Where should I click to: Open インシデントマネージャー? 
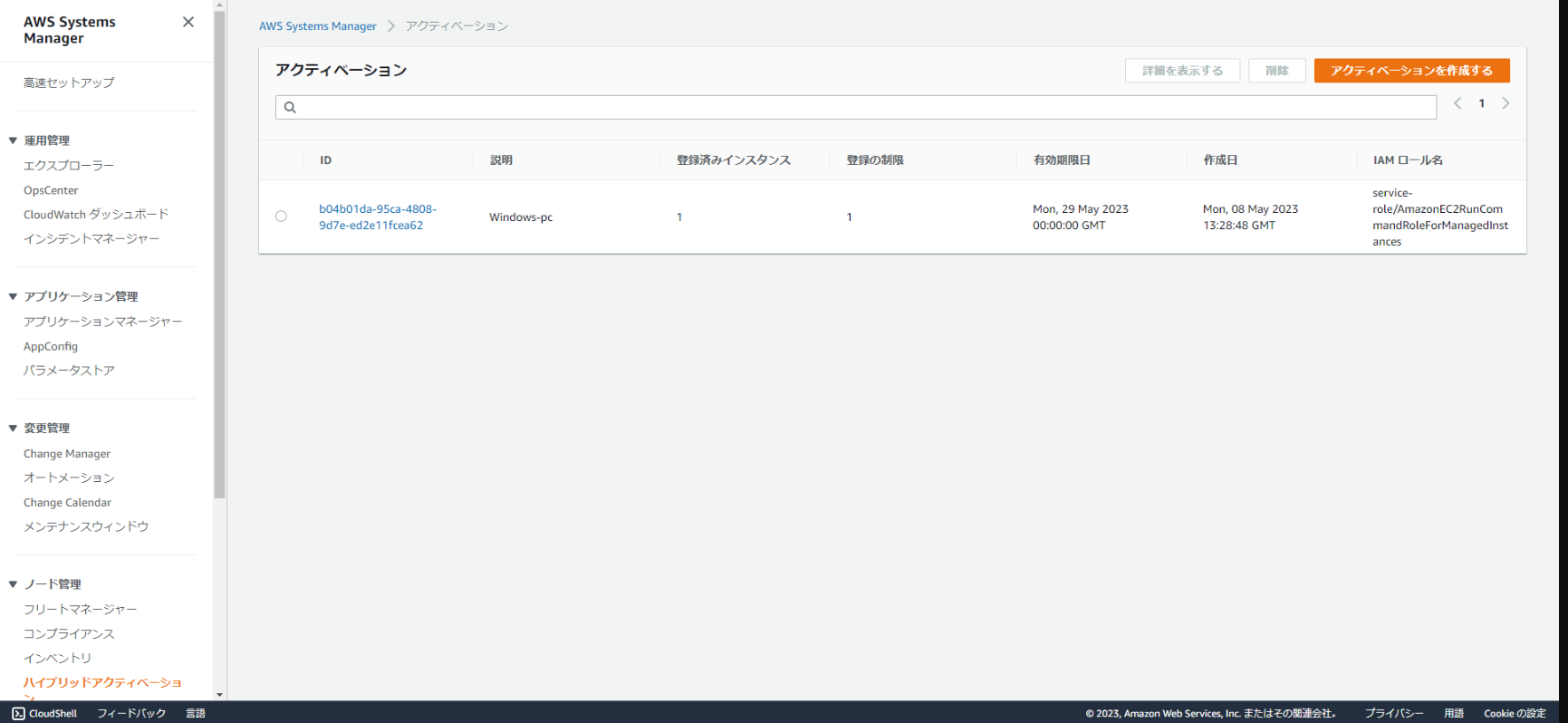(91, 239)
